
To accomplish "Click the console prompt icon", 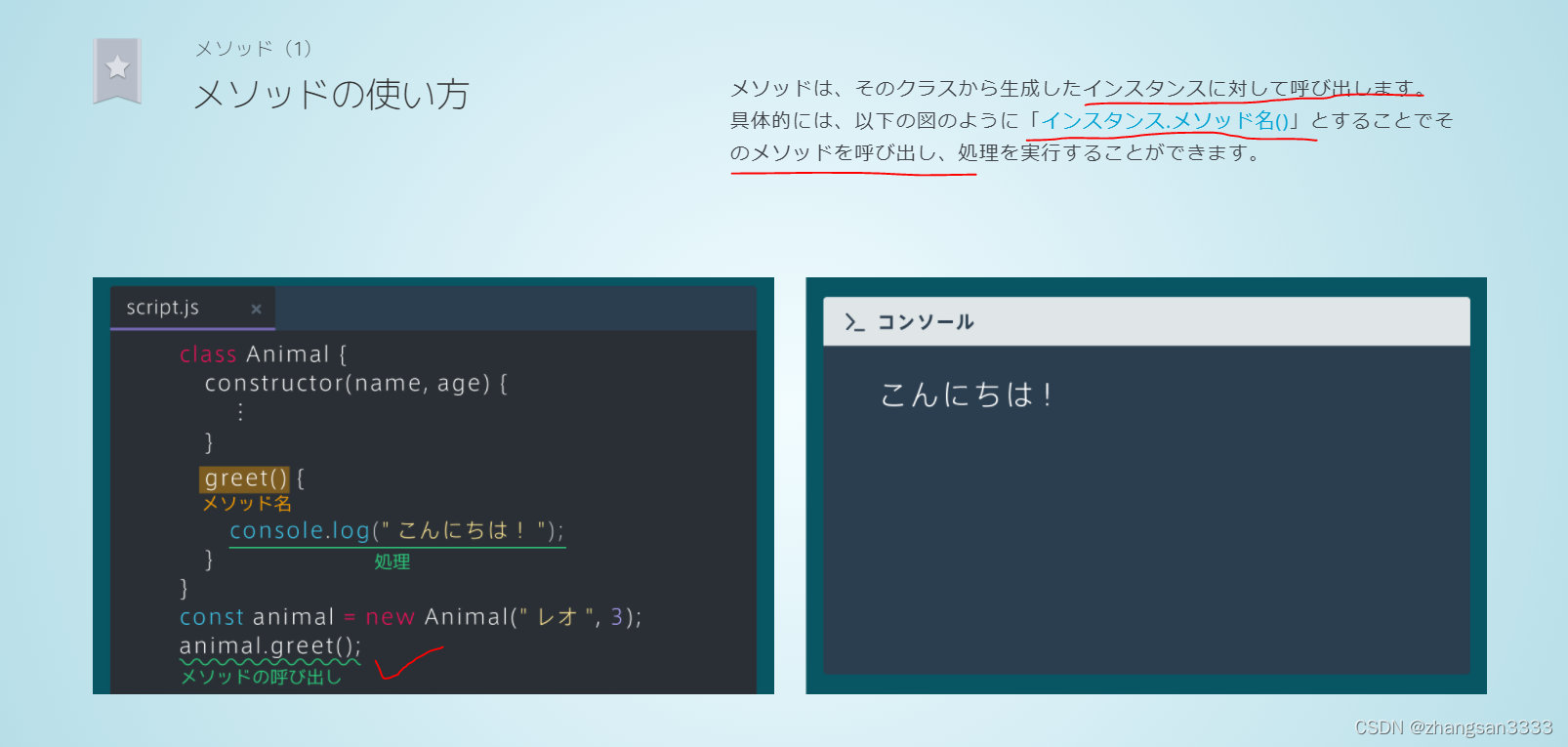I will coord(855,322).
